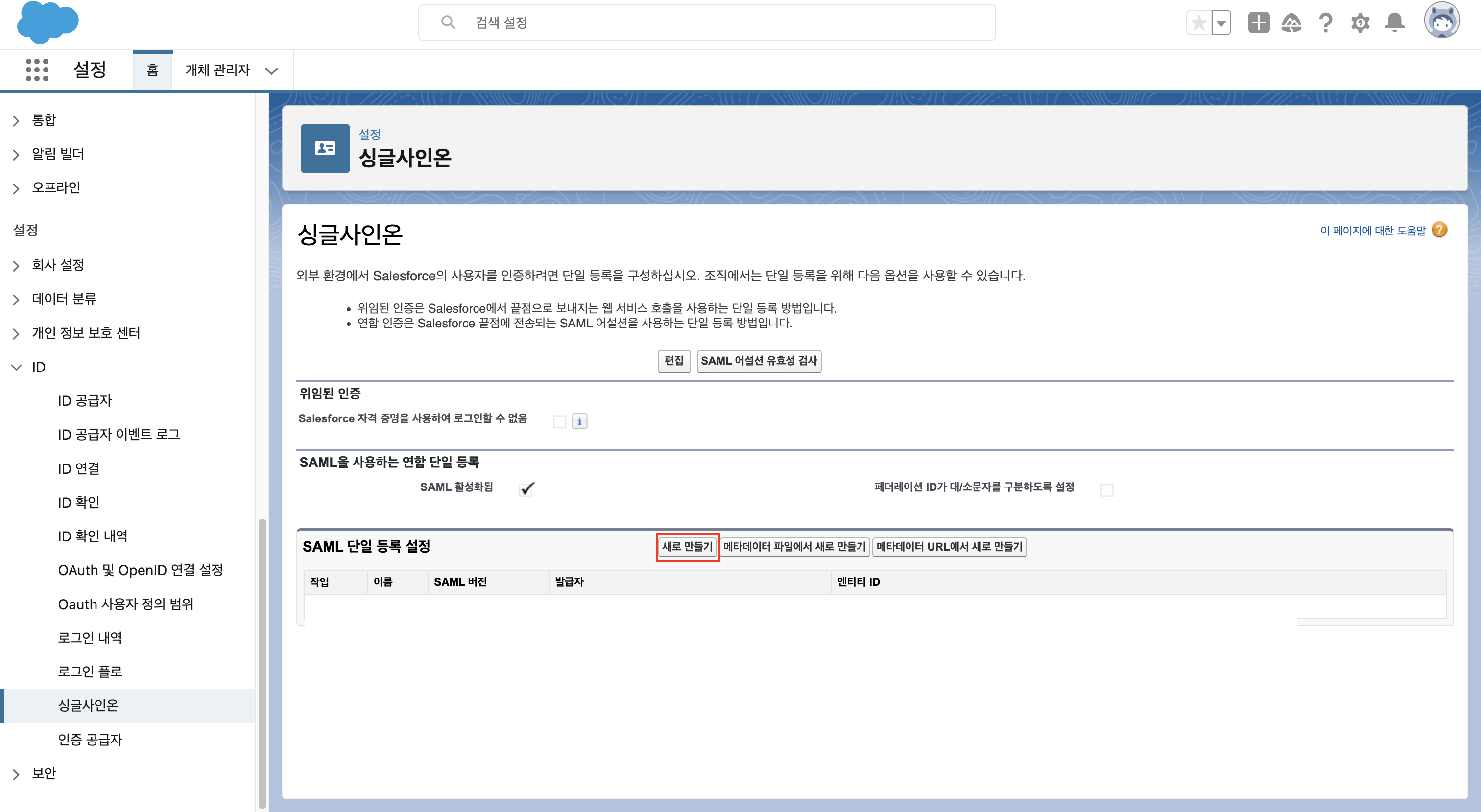Viewport: 1481px width, 812px height.
Task: Toggle the 페더레이션 ID case-sensitive checkbox
Action: pyautogui.click(x=1107, y=489)
